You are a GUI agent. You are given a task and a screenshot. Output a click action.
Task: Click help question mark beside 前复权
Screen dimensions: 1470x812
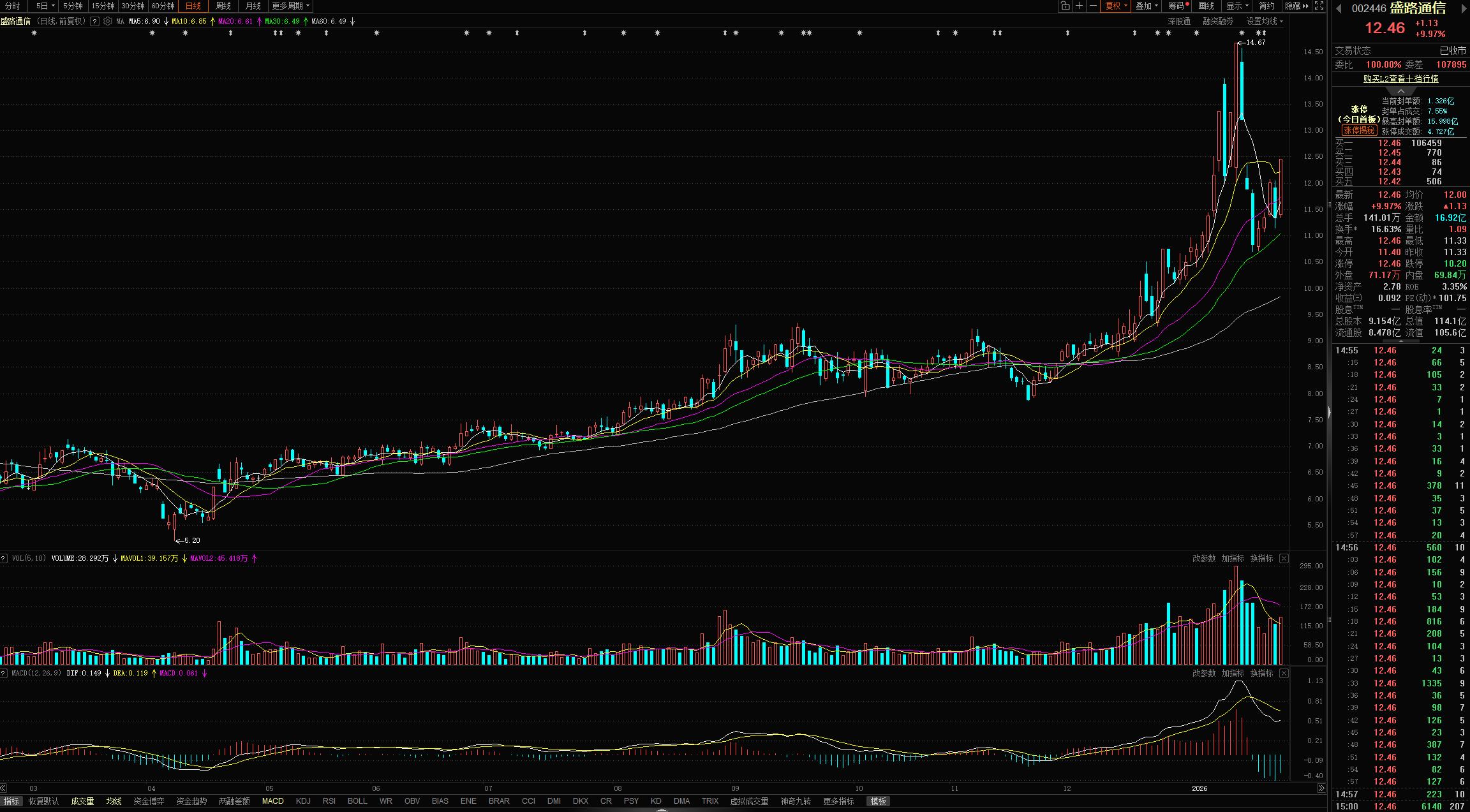(x=94, y=21)
